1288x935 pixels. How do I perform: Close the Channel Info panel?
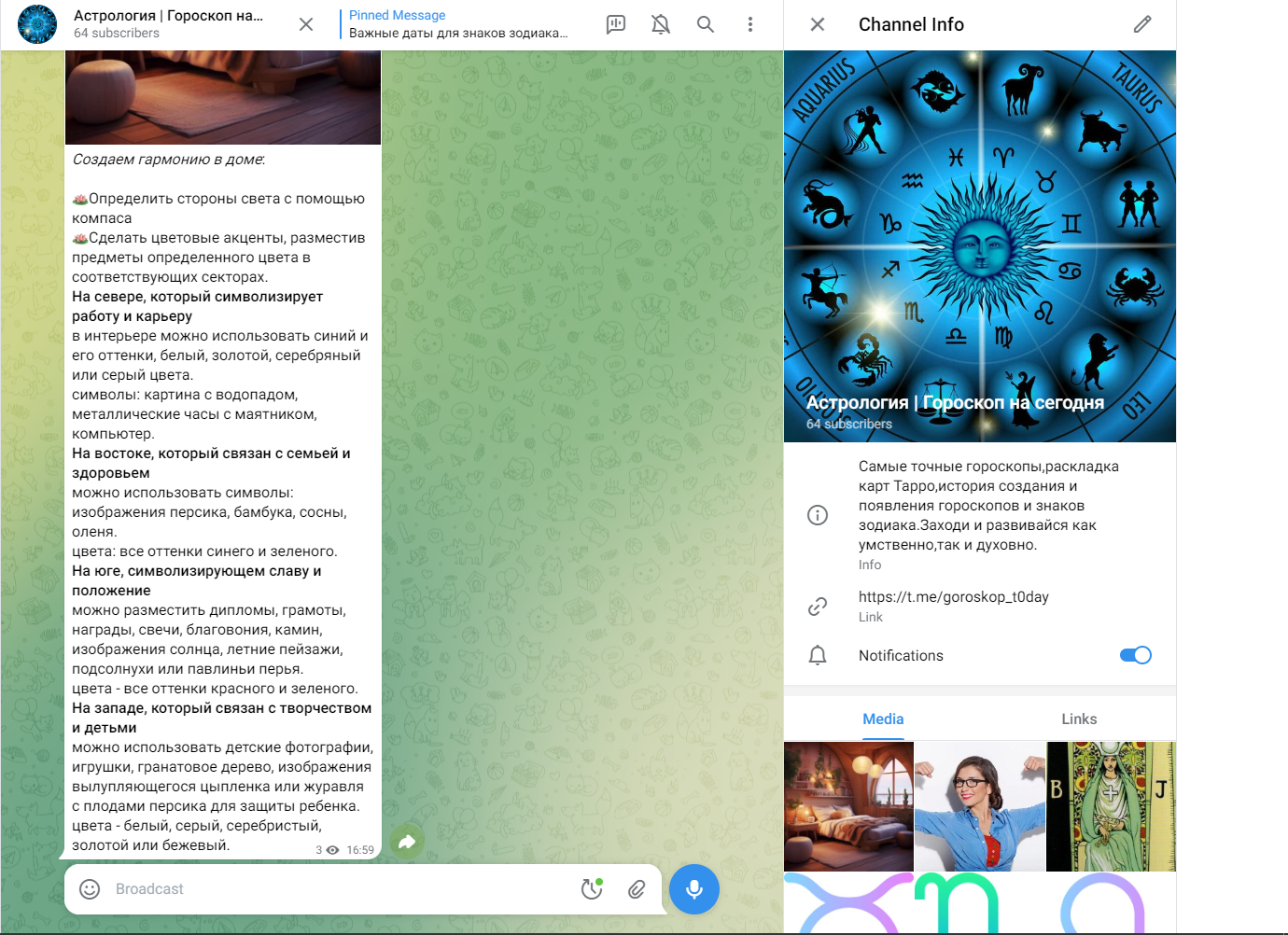818,24
